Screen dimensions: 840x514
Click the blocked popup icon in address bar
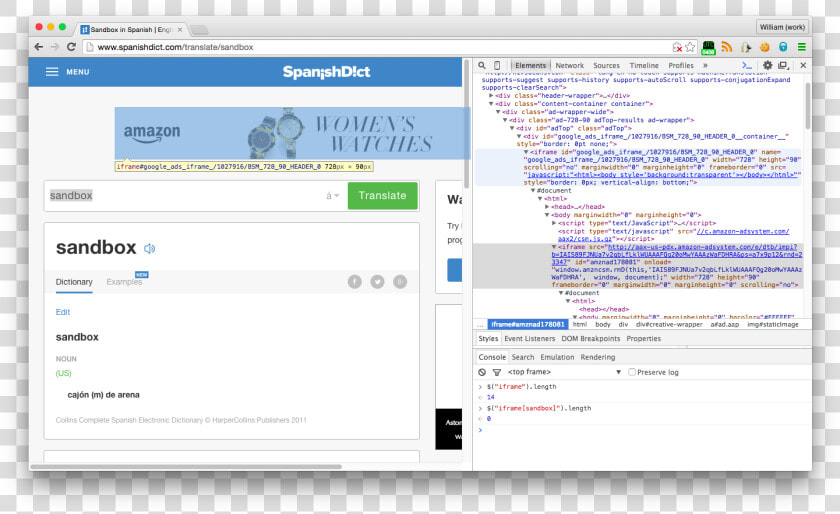(678, 47)
